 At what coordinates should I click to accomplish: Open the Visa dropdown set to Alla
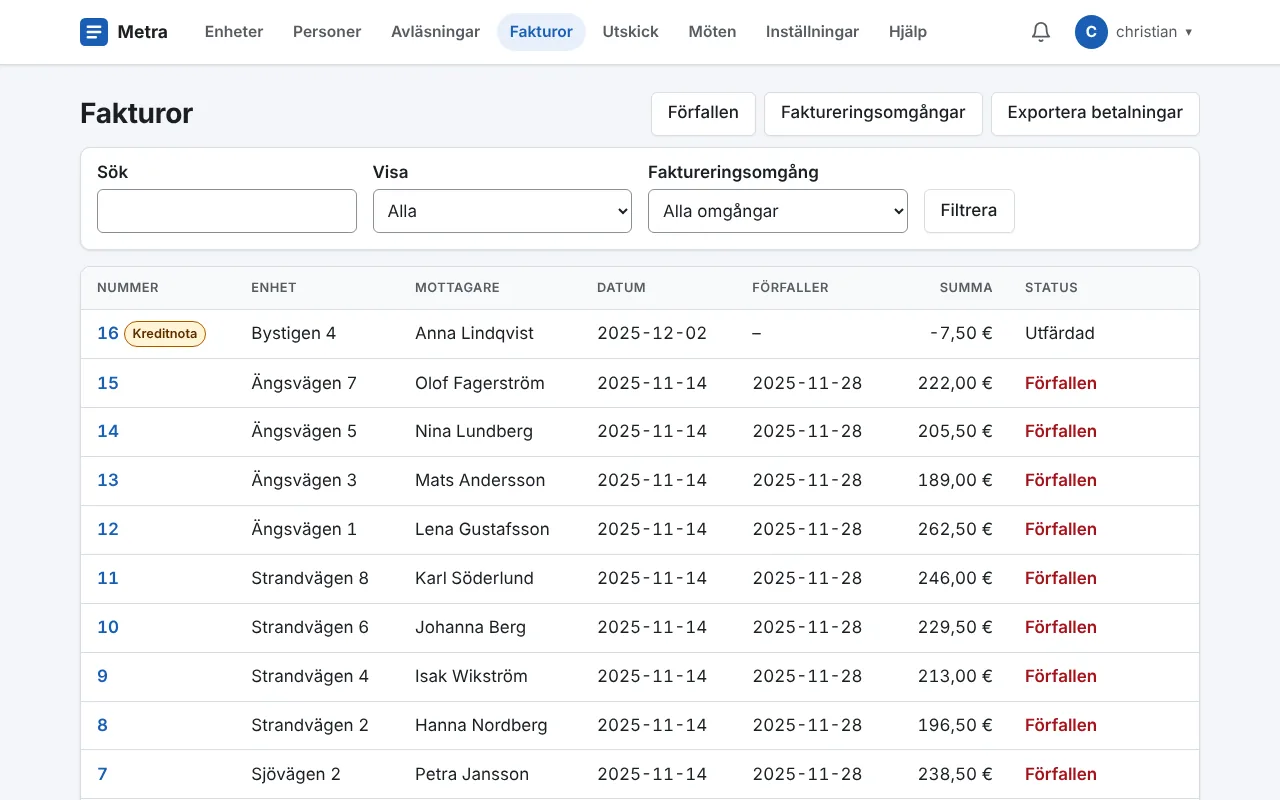point(502,211)
